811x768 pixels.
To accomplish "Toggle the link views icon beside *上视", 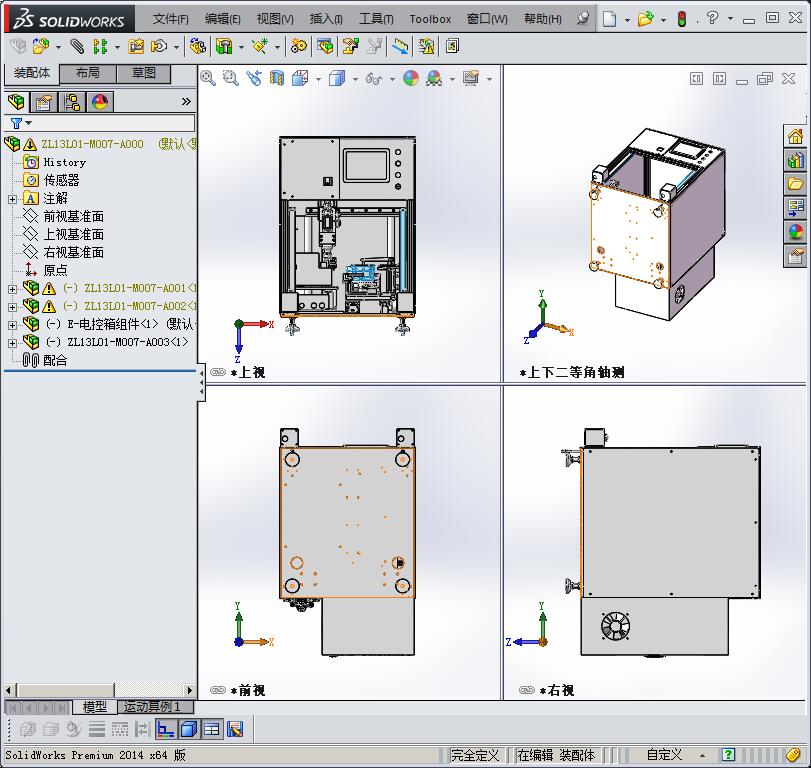I will [218, 372].
